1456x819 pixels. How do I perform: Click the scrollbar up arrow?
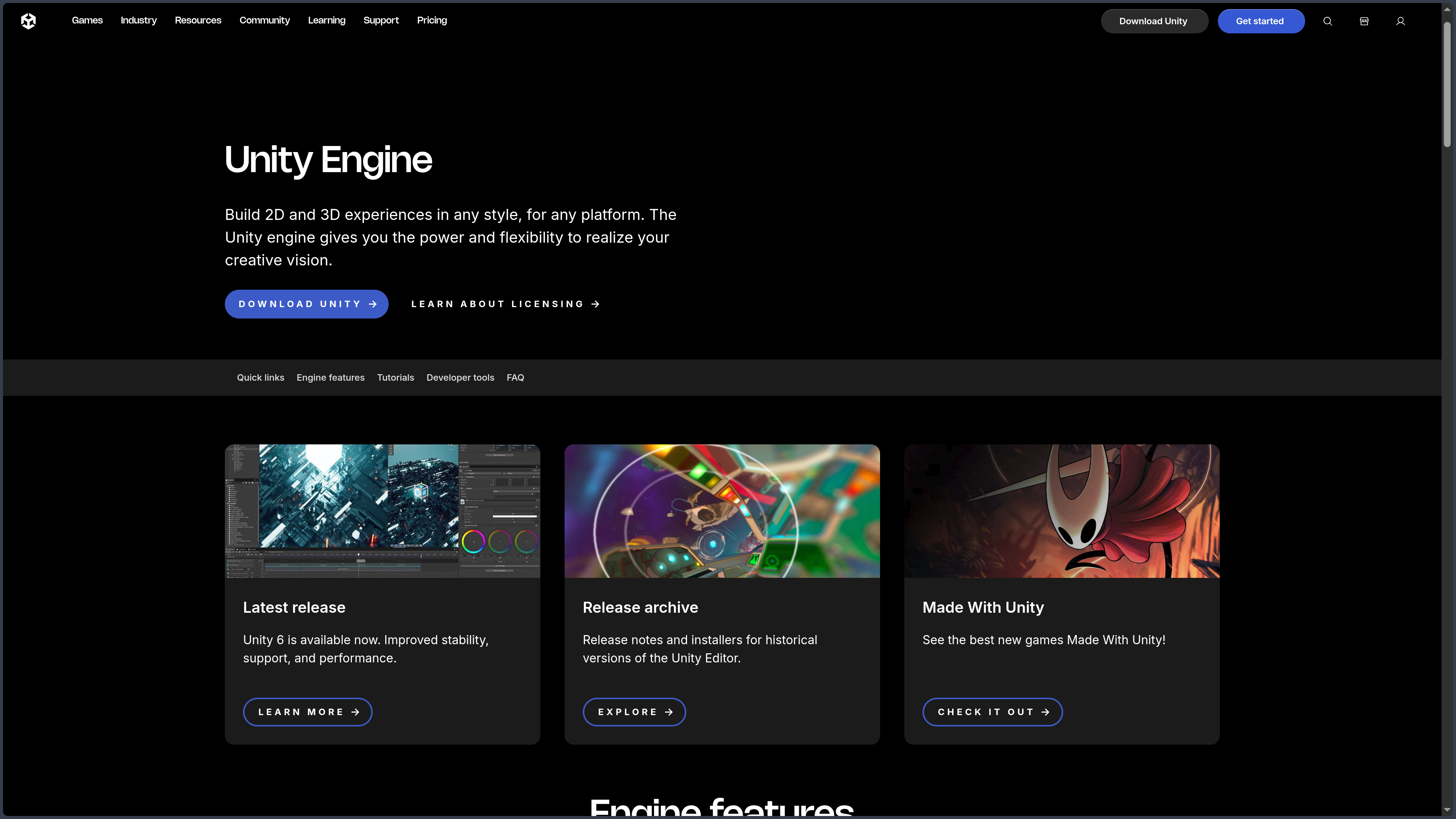(x=1447, y=9)
